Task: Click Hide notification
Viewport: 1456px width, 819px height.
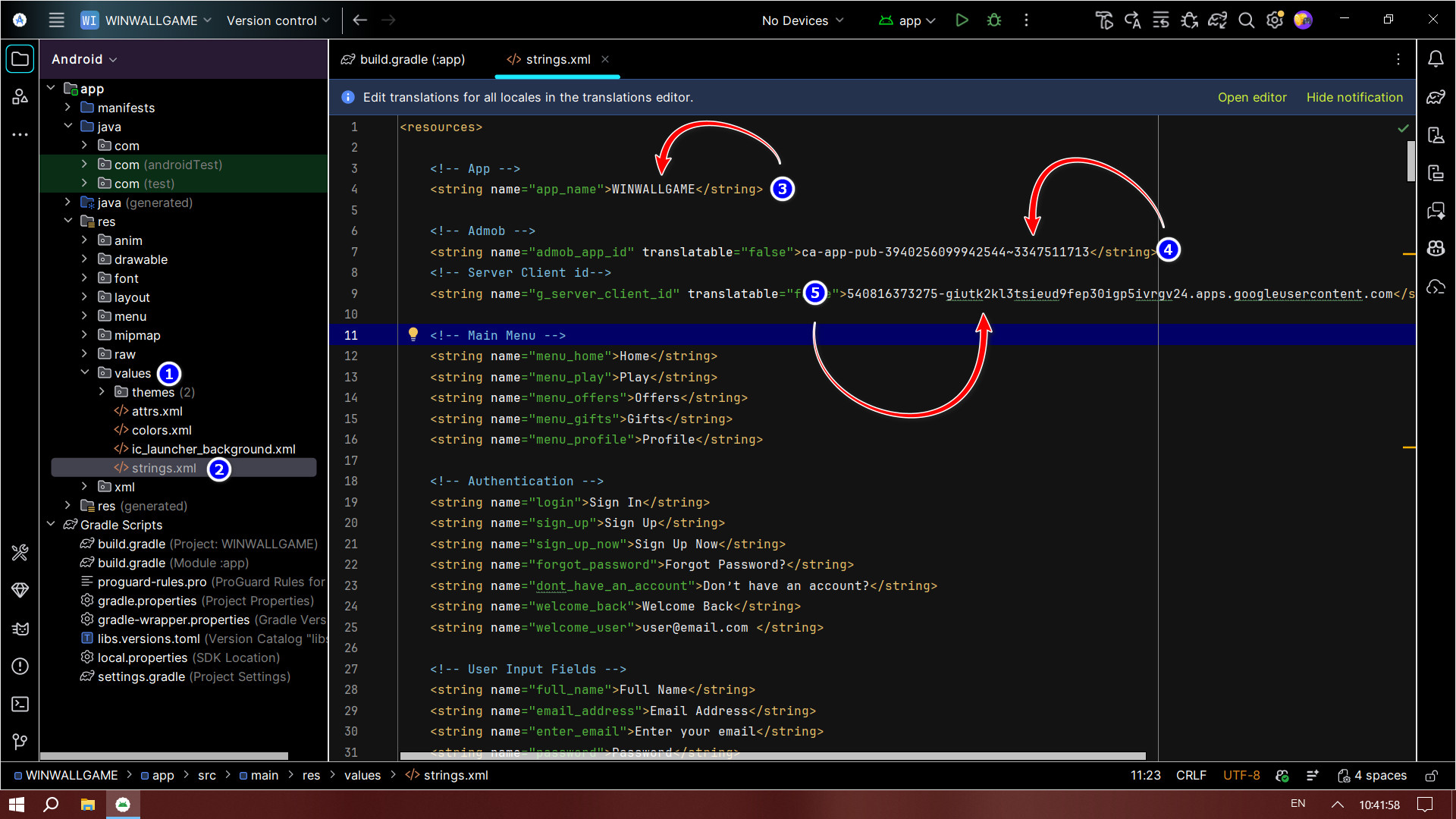Action: pos(1354,97)
